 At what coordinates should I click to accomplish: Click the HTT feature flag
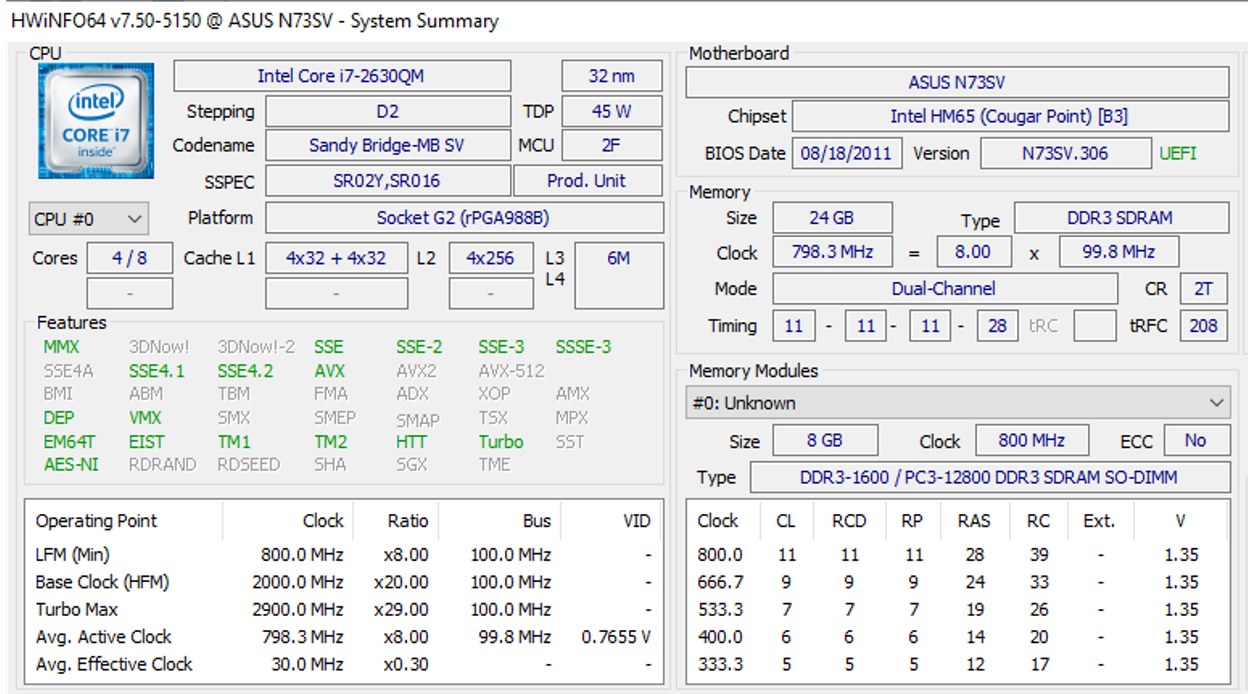411,442
